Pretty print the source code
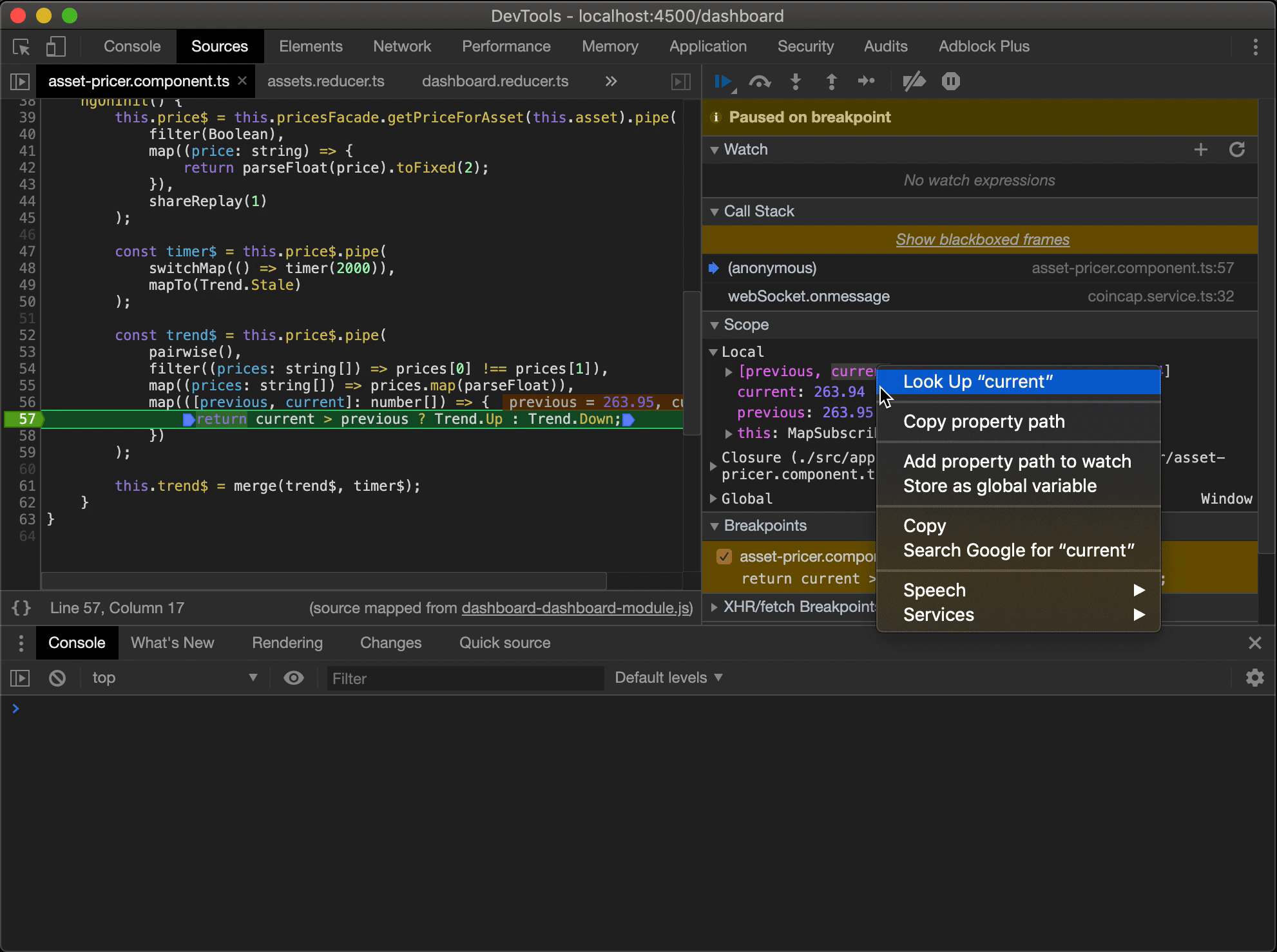1277x952 pixels. (x=21, y=608)
